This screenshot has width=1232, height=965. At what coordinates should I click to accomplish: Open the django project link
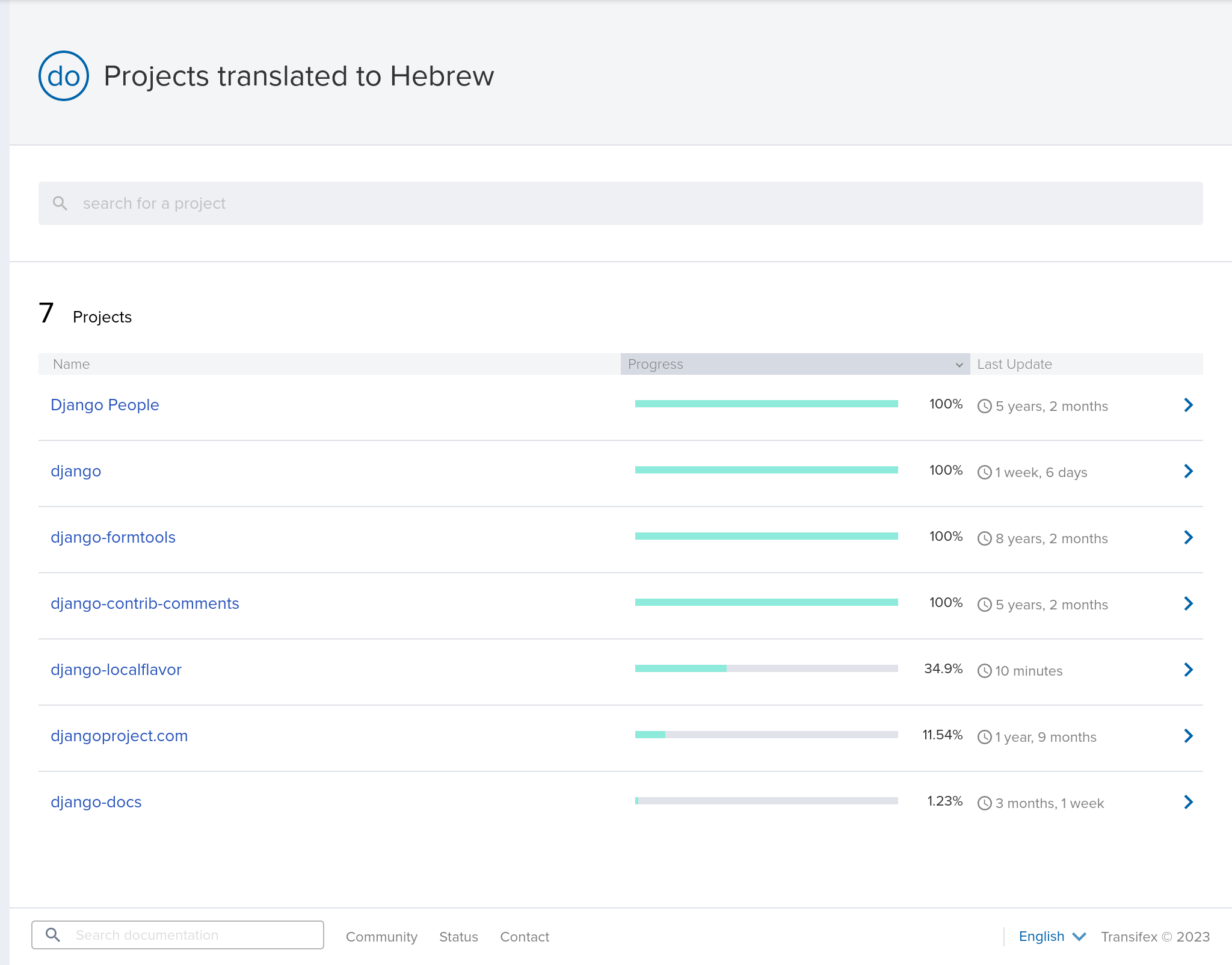76,471
